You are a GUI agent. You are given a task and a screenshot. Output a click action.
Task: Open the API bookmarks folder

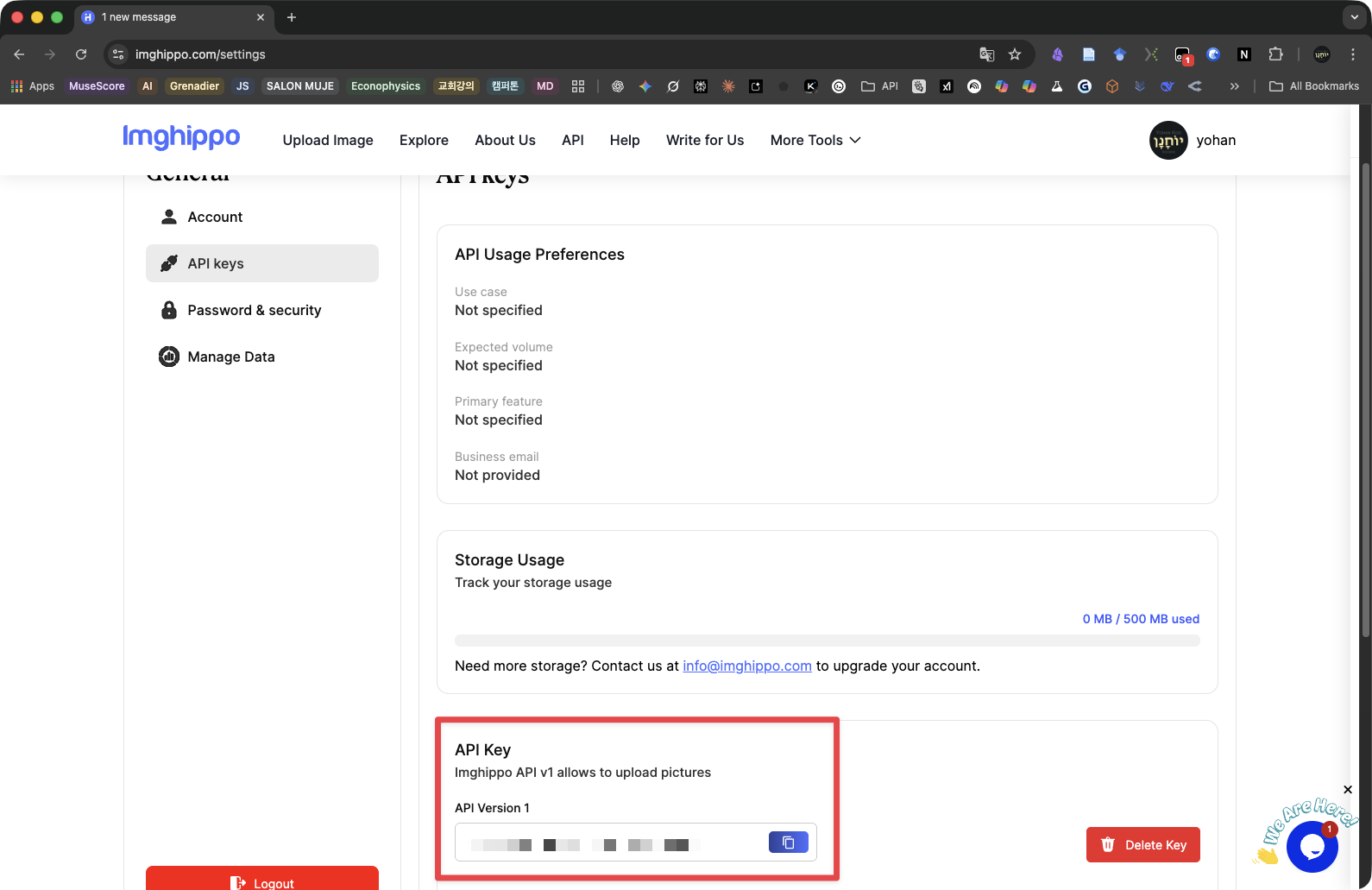pyautogui.click(x=880, y=86)
